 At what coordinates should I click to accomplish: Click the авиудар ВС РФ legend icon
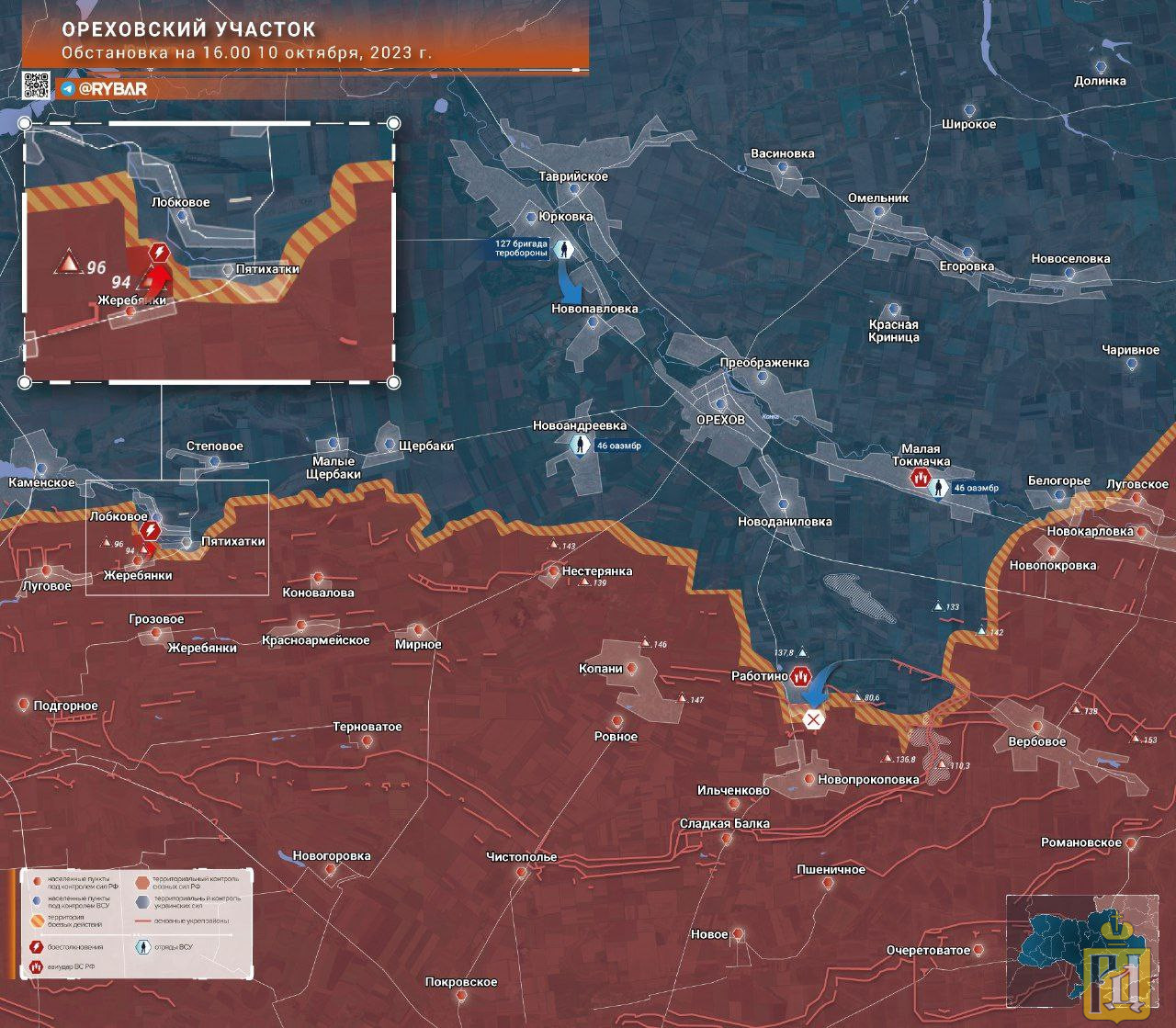tap(36, 967)
